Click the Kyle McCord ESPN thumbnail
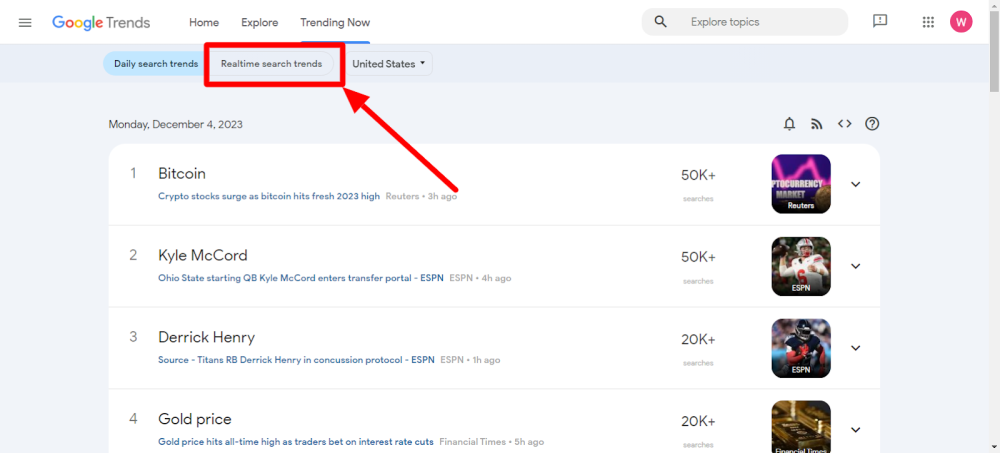Viewport: 1000px width, 453px height. click(x=801, y=266)
